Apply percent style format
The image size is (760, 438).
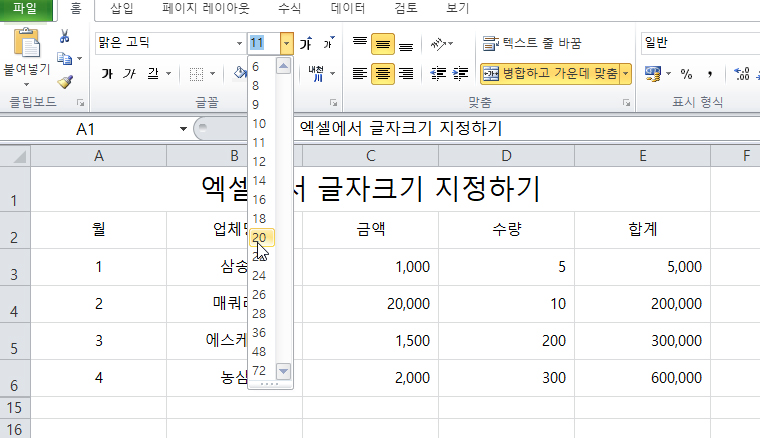tap(686, 74)
